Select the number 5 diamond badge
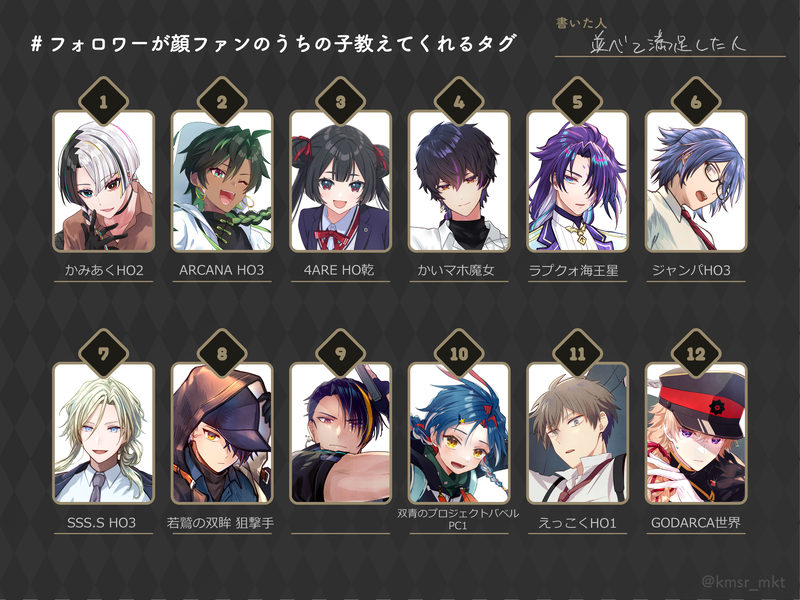 click(x=578, y=102)
